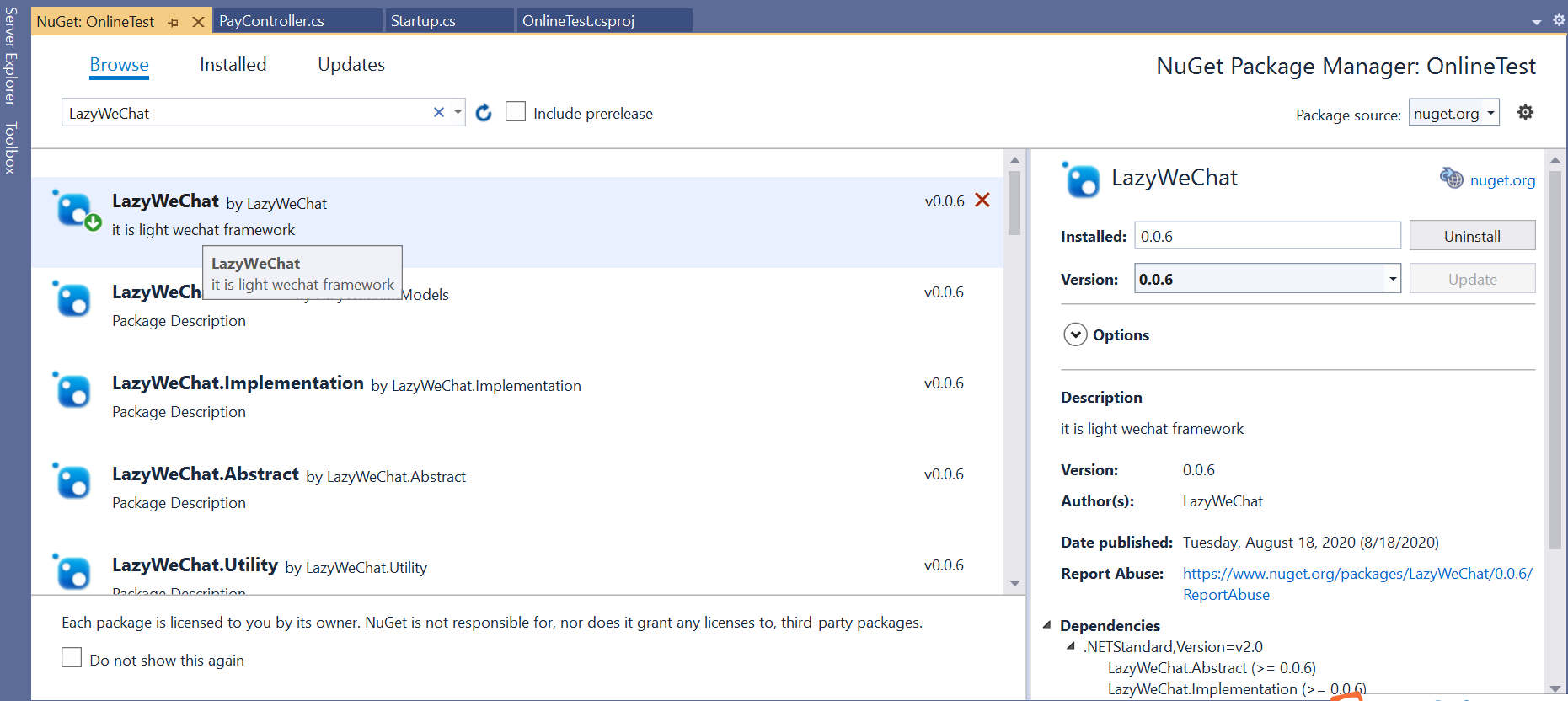
Task: Refresh the package list
Action: coord(484,113)
